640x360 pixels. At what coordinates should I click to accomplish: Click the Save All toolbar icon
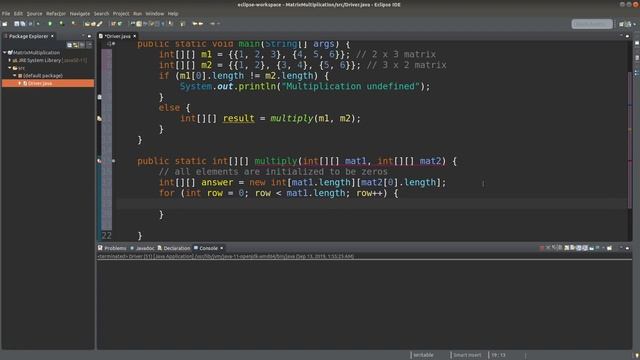click(x=23, y=24)
